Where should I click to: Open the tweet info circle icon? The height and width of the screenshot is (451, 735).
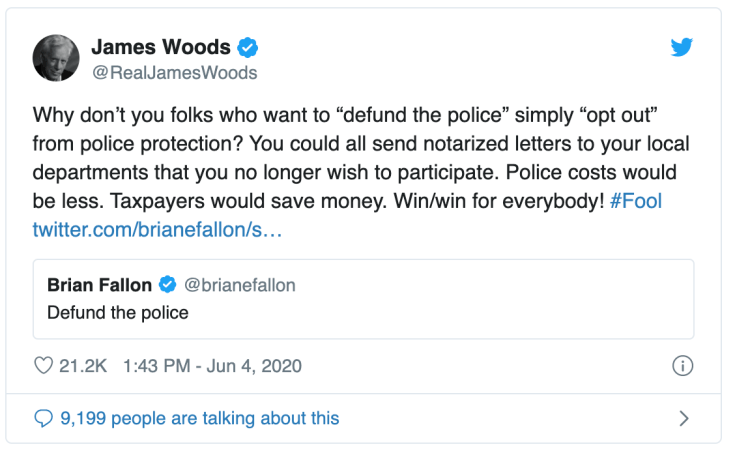(682, 366)
